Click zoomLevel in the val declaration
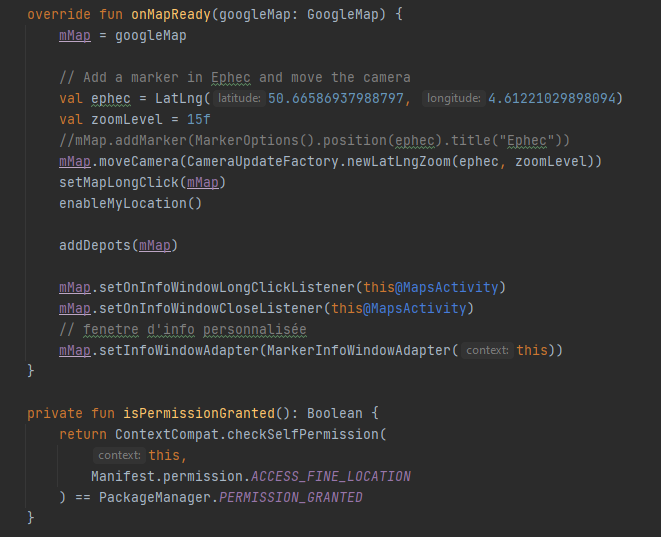 tap(127, 120)
